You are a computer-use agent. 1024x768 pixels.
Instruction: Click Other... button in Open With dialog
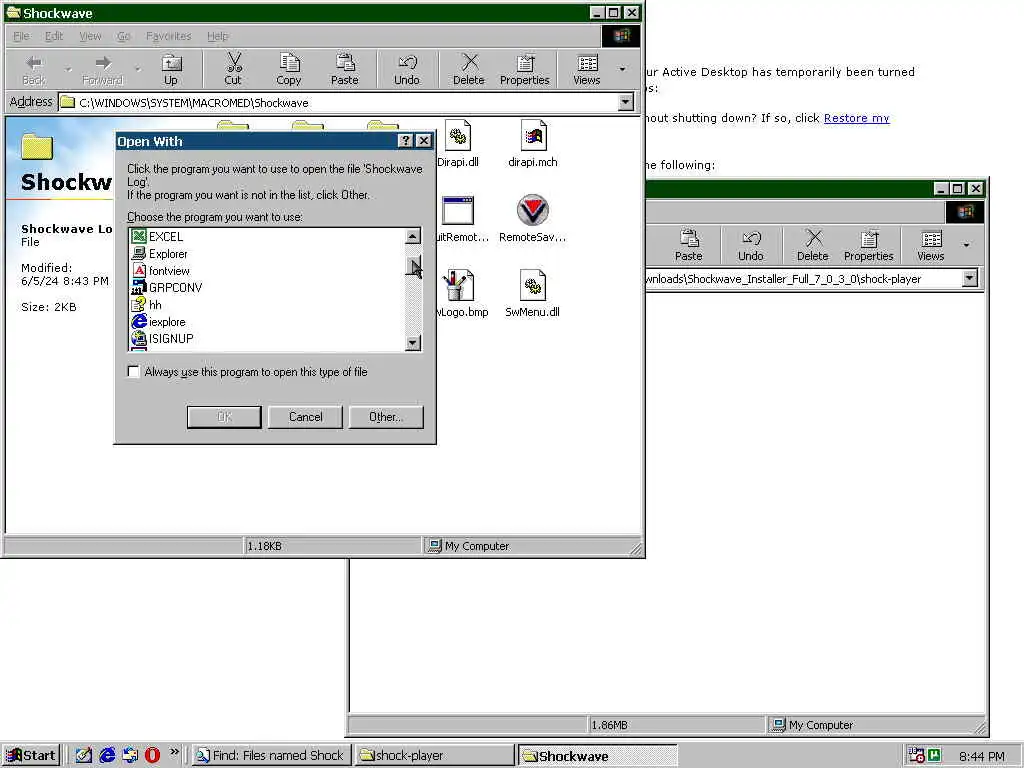click(x=386, y=417)
